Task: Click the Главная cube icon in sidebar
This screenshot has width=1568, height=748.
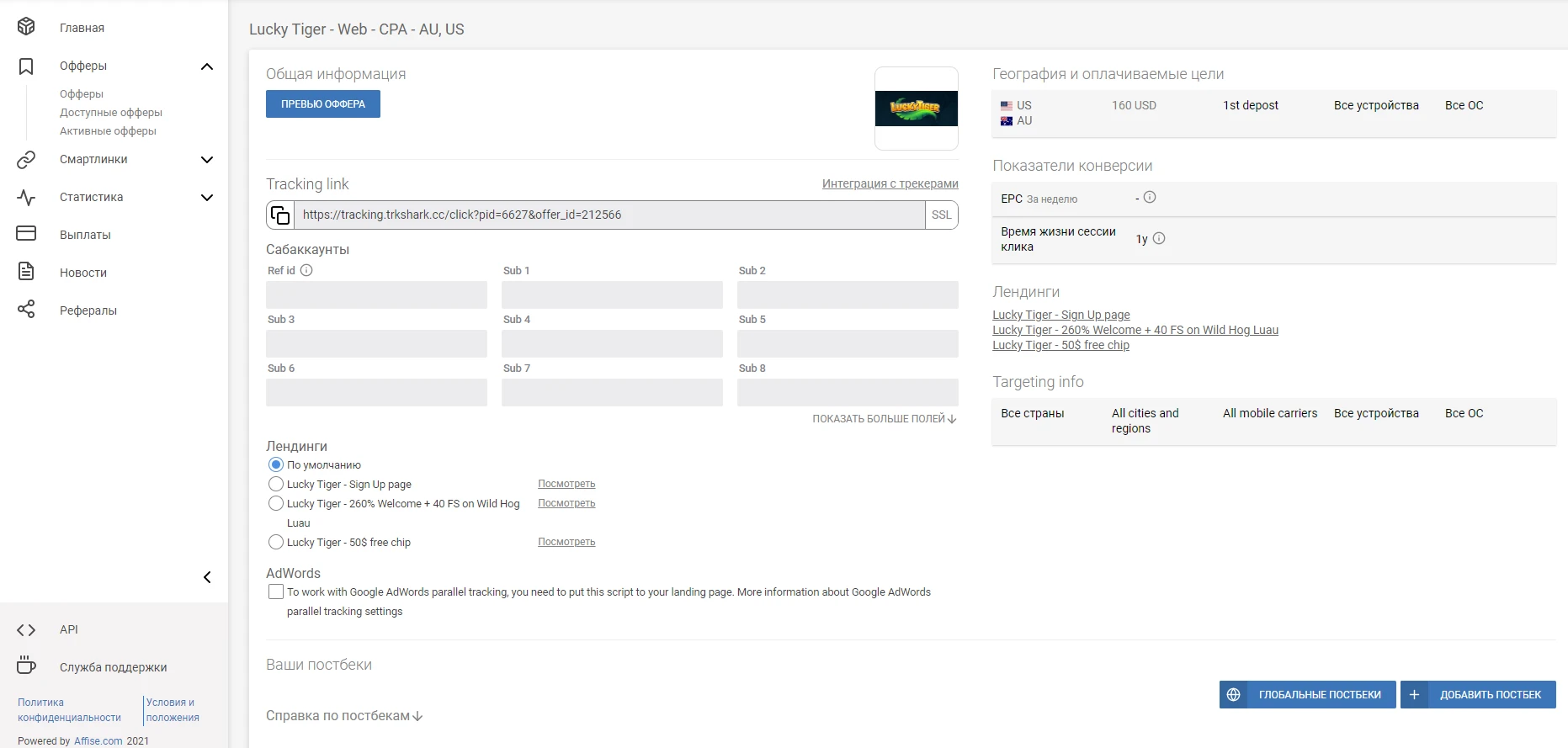Action: 26,27
